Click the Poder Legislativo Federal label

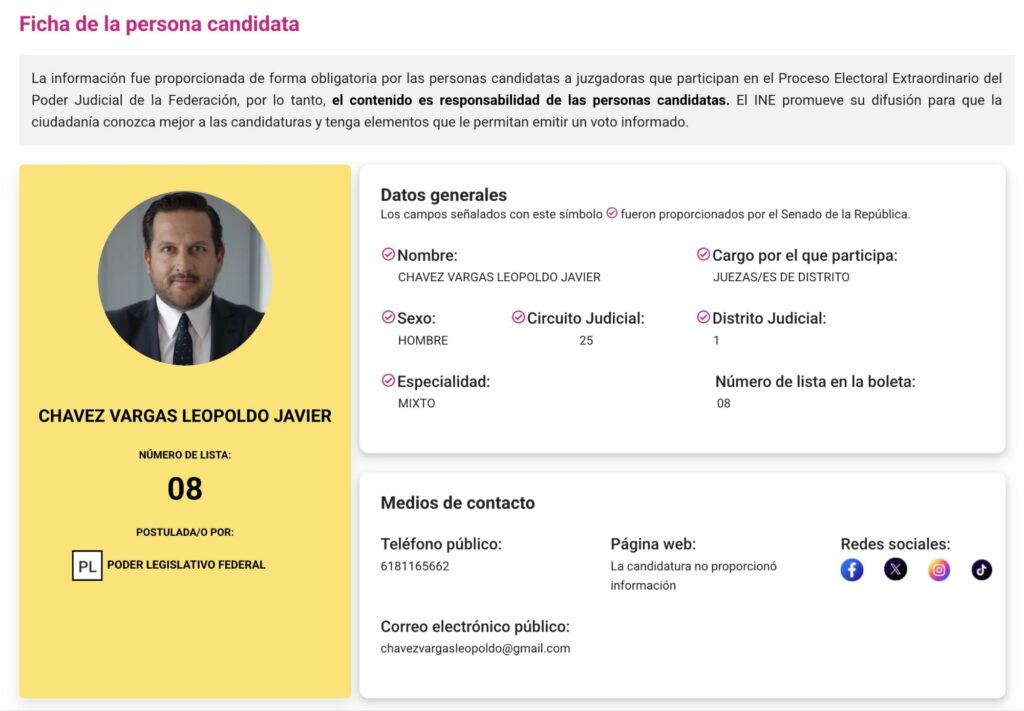coord(186,565)
